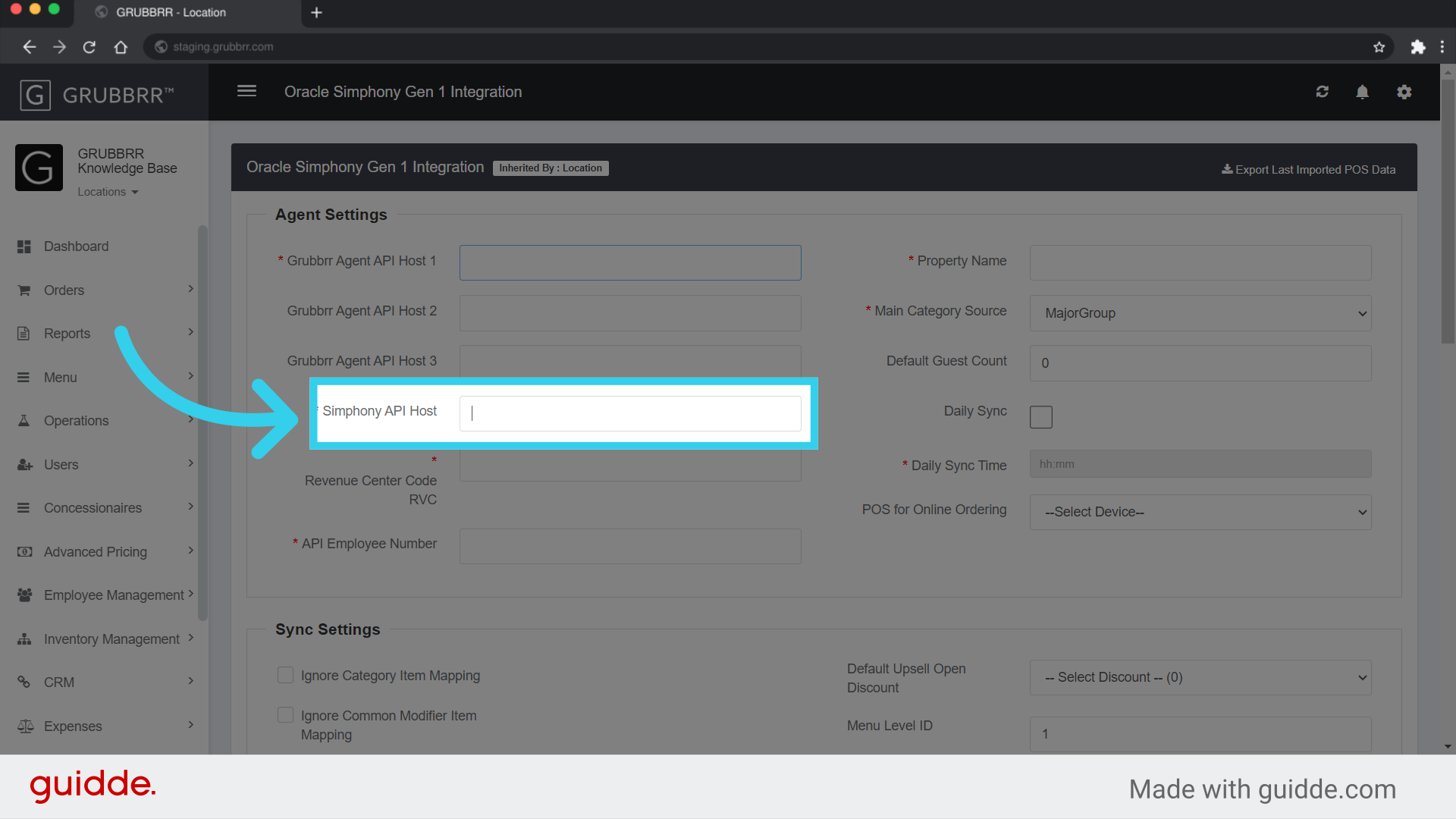This screenshot has height=819, width=1456.
Task: Click the Concessionaires list icon
Action: 24,508
